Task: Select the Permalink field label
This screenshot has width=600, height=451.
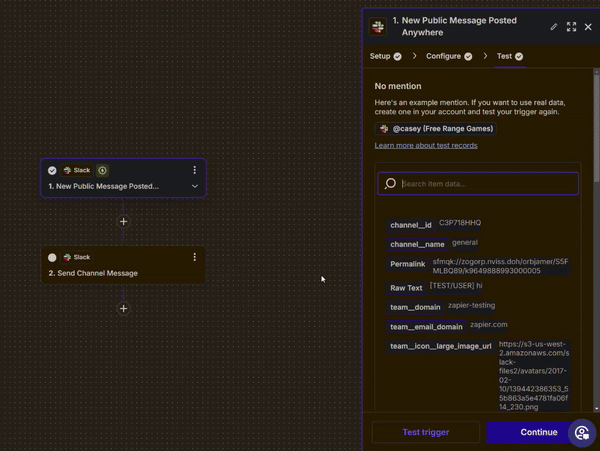Action: tap(408, 264)
